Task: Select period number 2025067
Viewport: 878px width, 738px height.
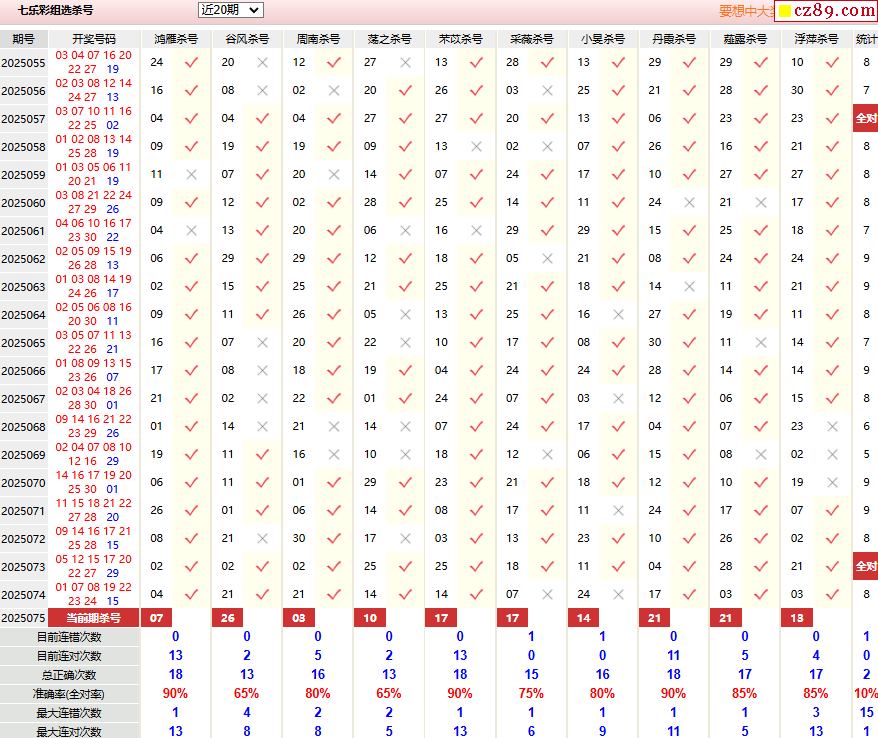Action: pyautogui.click(x=24, y=399)
